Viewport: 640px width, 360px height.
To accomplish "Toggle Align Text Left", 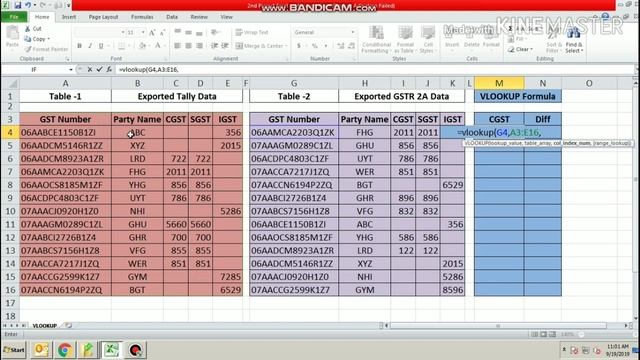I will [x=178, y=46].
